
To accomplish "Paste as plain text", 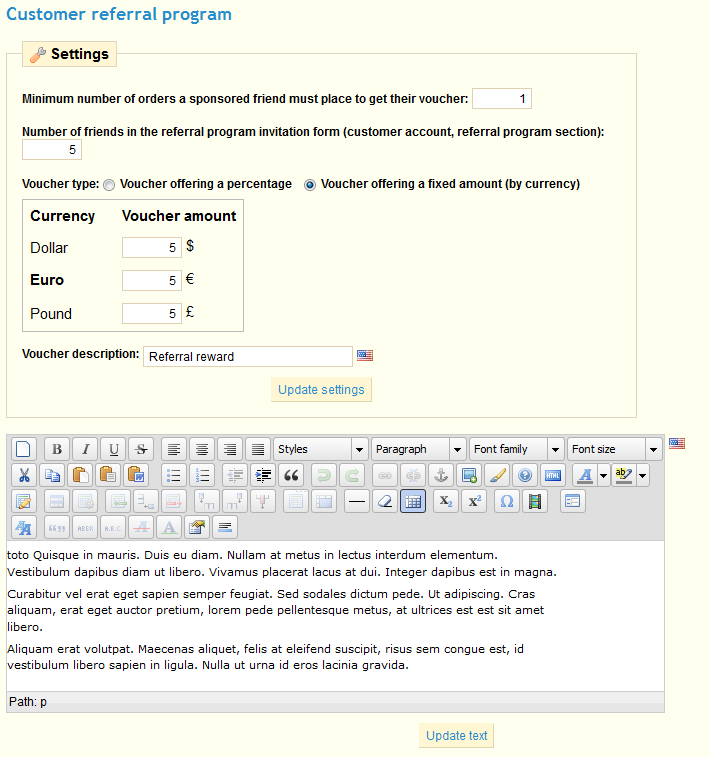I will 108,476.
